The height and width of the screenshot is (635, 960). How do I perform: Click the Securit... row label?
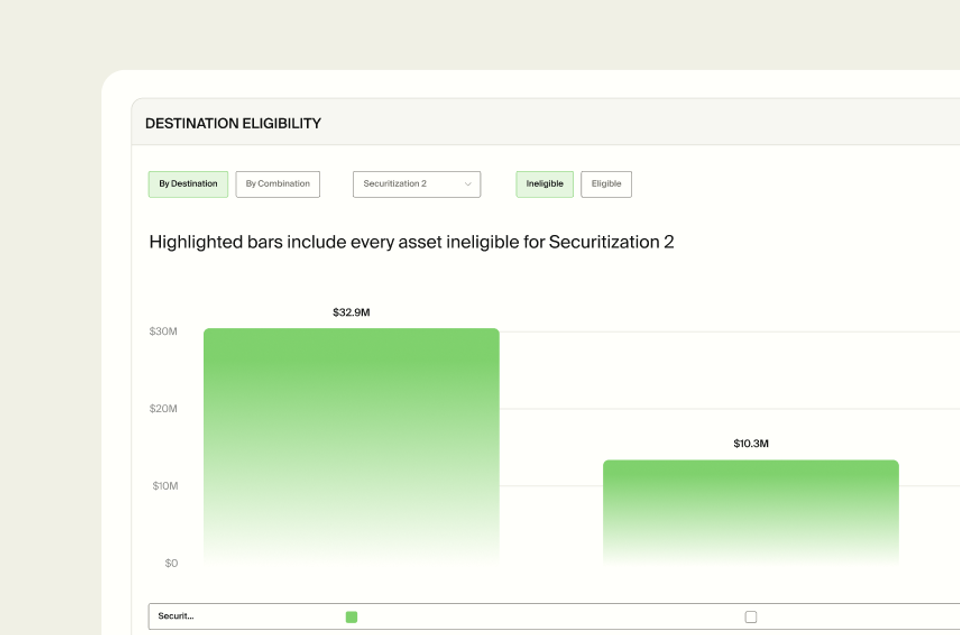tap(176, 616)
